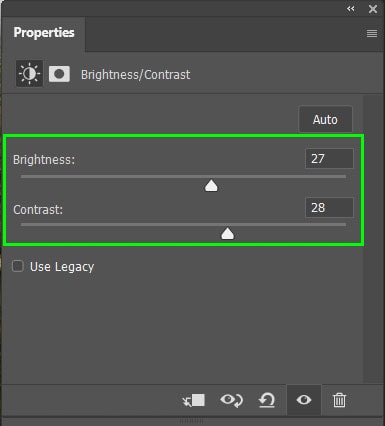Clip adjustment to layer below icon
Image resolution: width=385 pixels, height=426 pixels.
[x=194, y=400]
